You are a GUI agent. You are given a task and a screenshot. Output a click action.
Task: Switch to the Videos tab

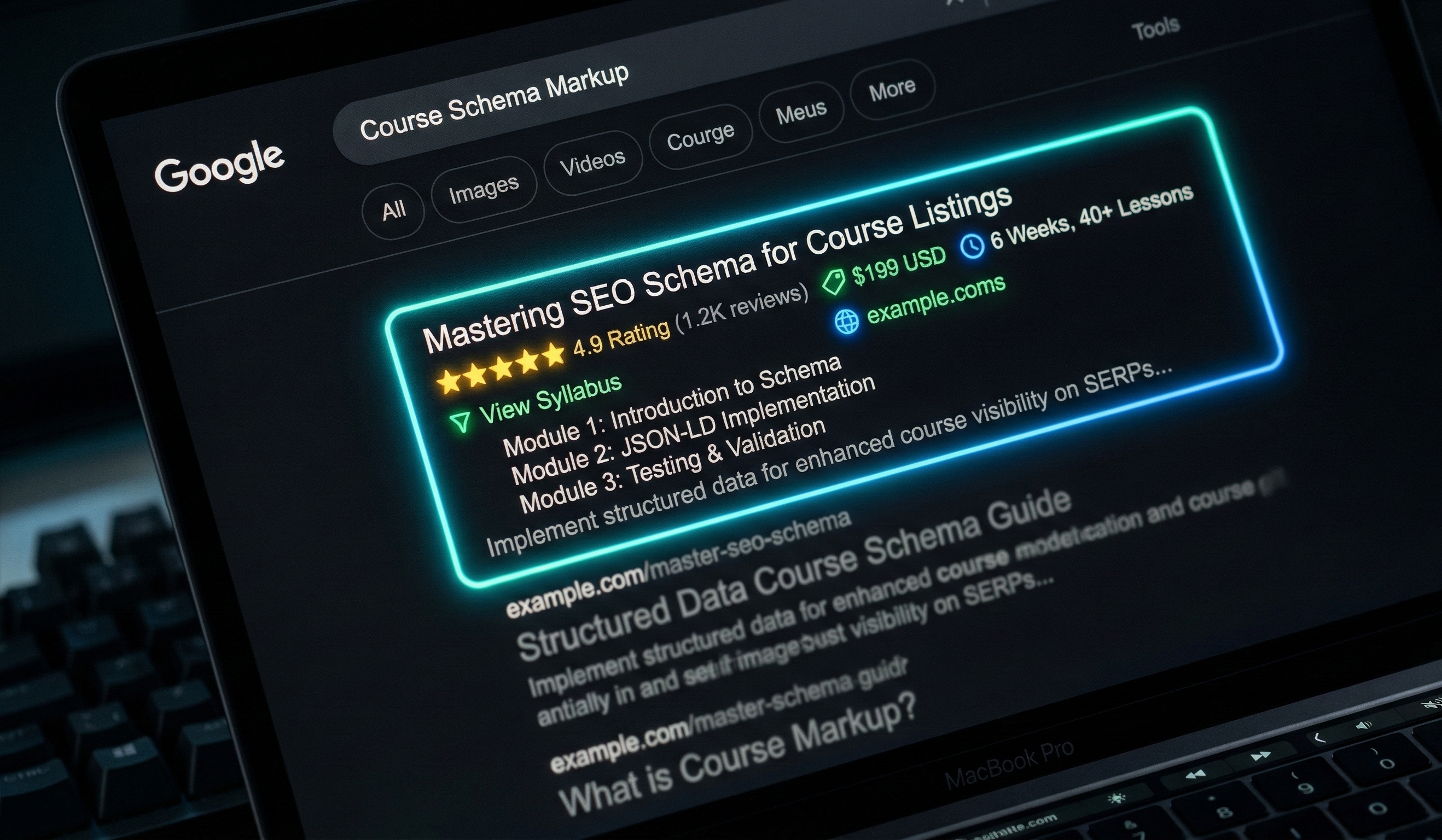593,163
